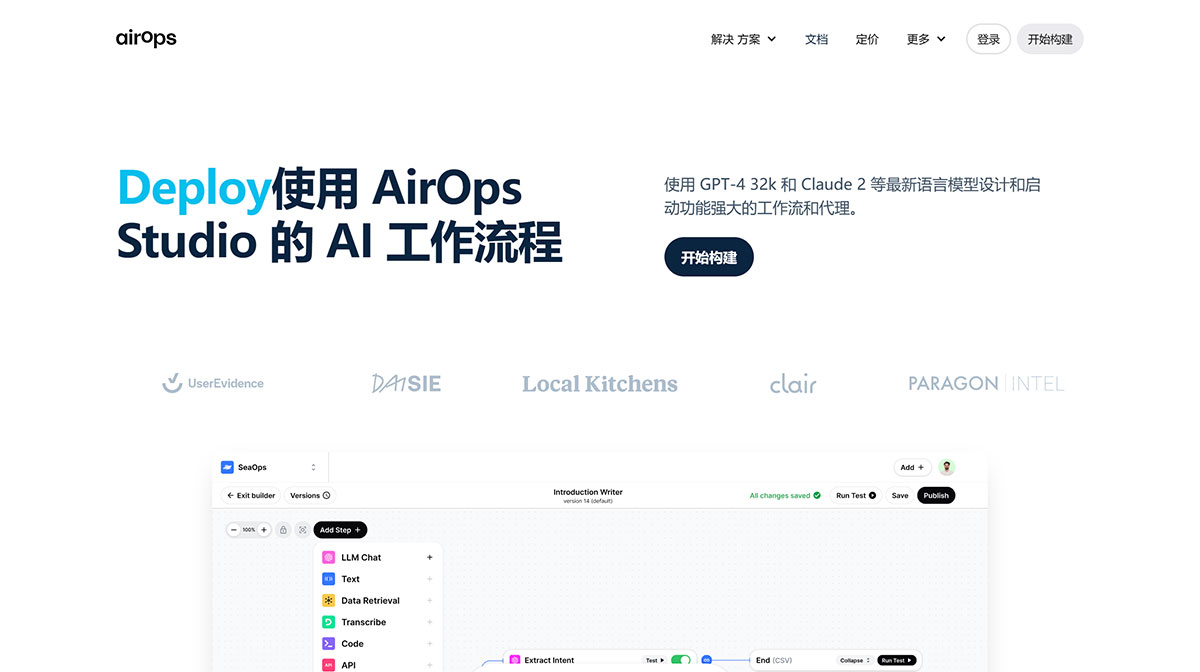Select the LLM Chat step icon
This screenshot has width=1200, height=672.
[328, 557]
